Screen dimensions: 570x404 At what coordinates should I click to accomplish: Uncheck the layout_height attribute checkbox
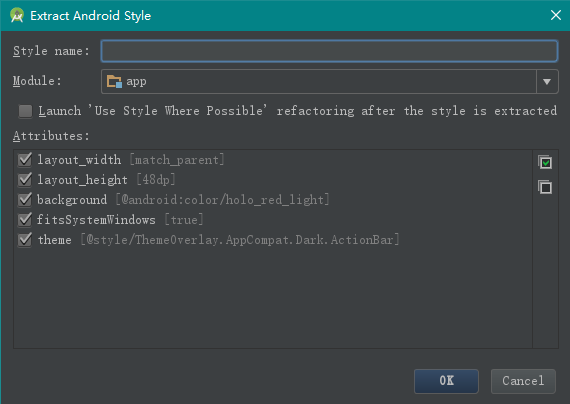[x=25, y=180]
